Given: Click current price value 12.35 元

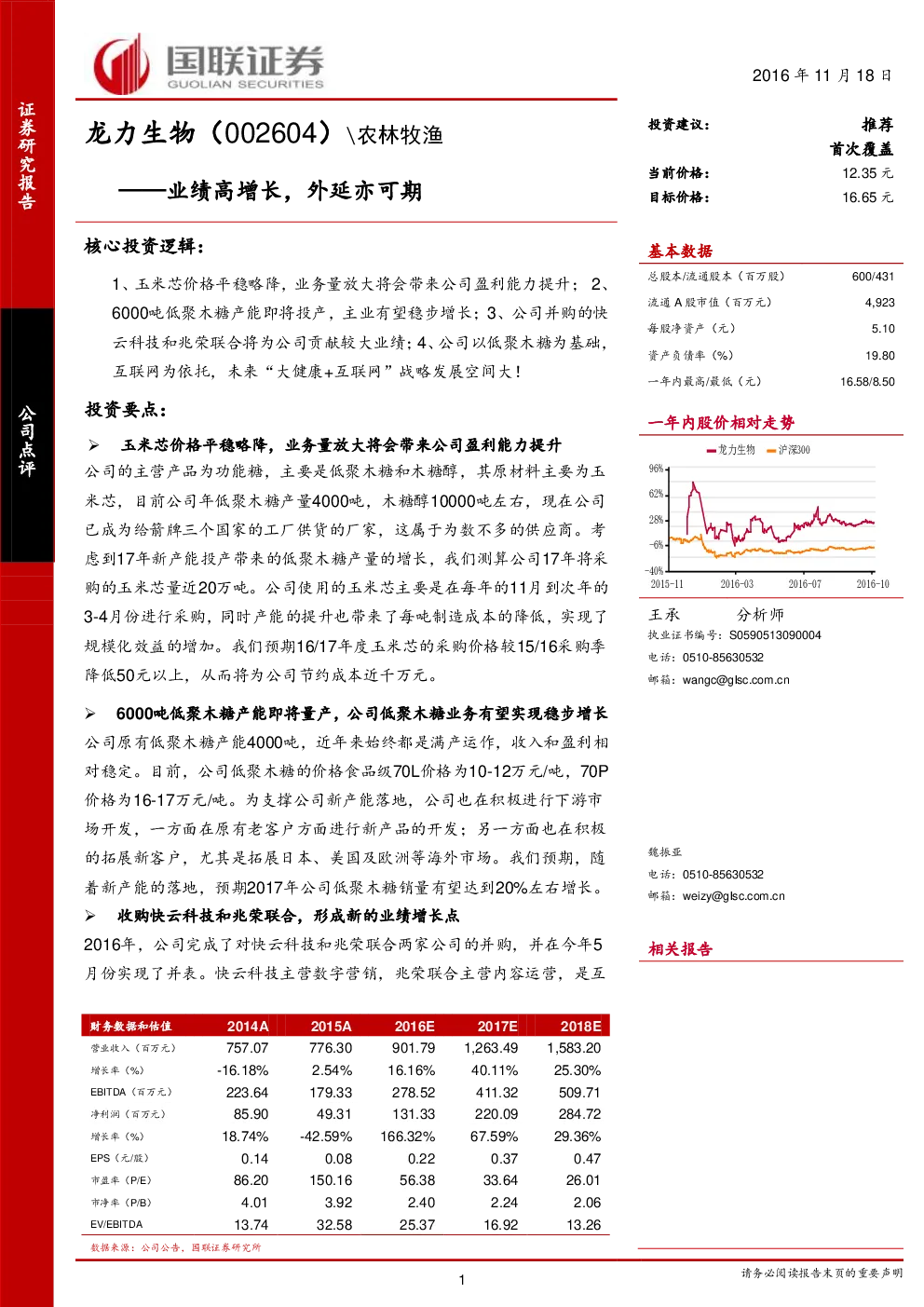Looking at the screenshot, I should point(867,173).
